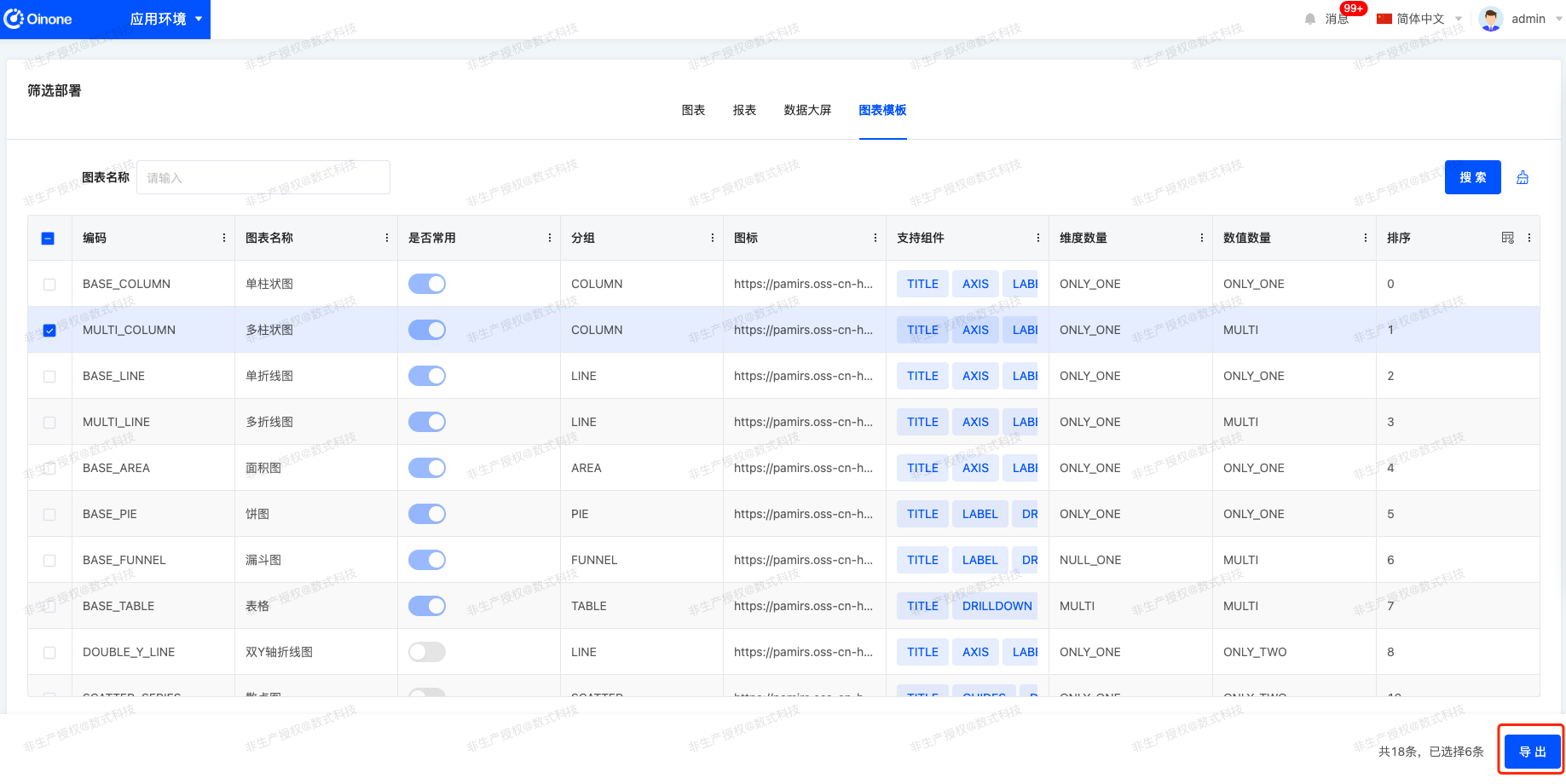This screenshot has height=784, width=1566.
Task: Open column menu for 维度数量 header
Action: tap(1202, 238)
